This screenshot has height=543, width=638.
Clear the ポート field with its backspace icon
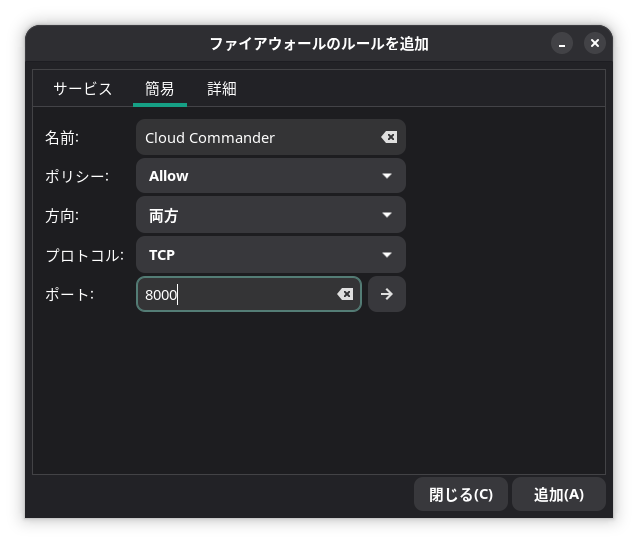(x=345, y=294)
